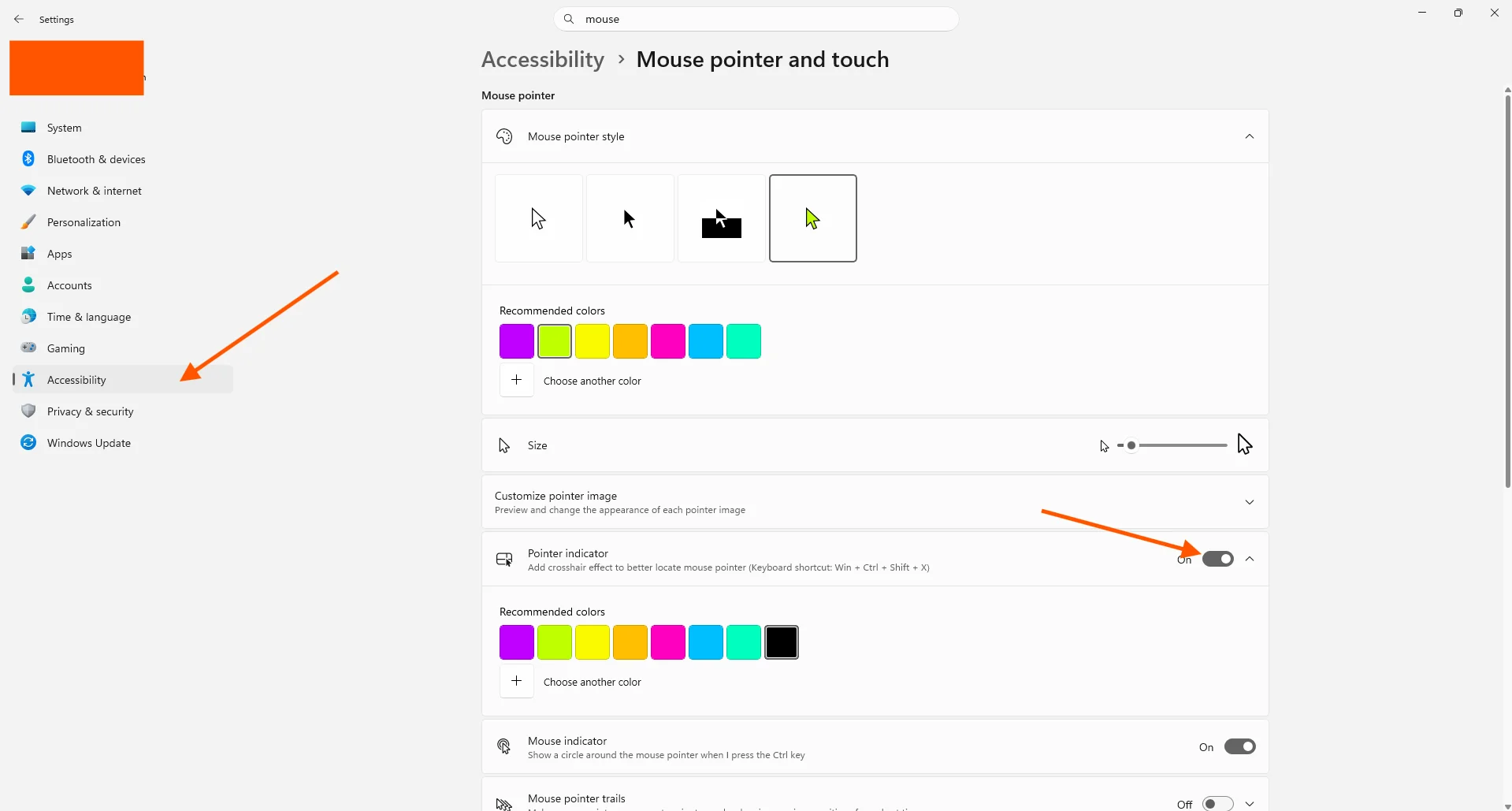Select the black mouse pointer style

630,218
